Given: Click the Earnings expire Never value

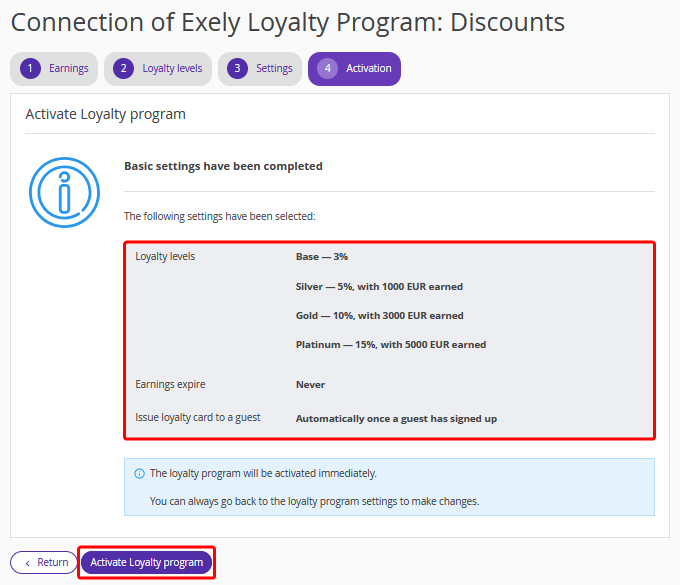Looking at the screenshot, I should tap(310, 385).
